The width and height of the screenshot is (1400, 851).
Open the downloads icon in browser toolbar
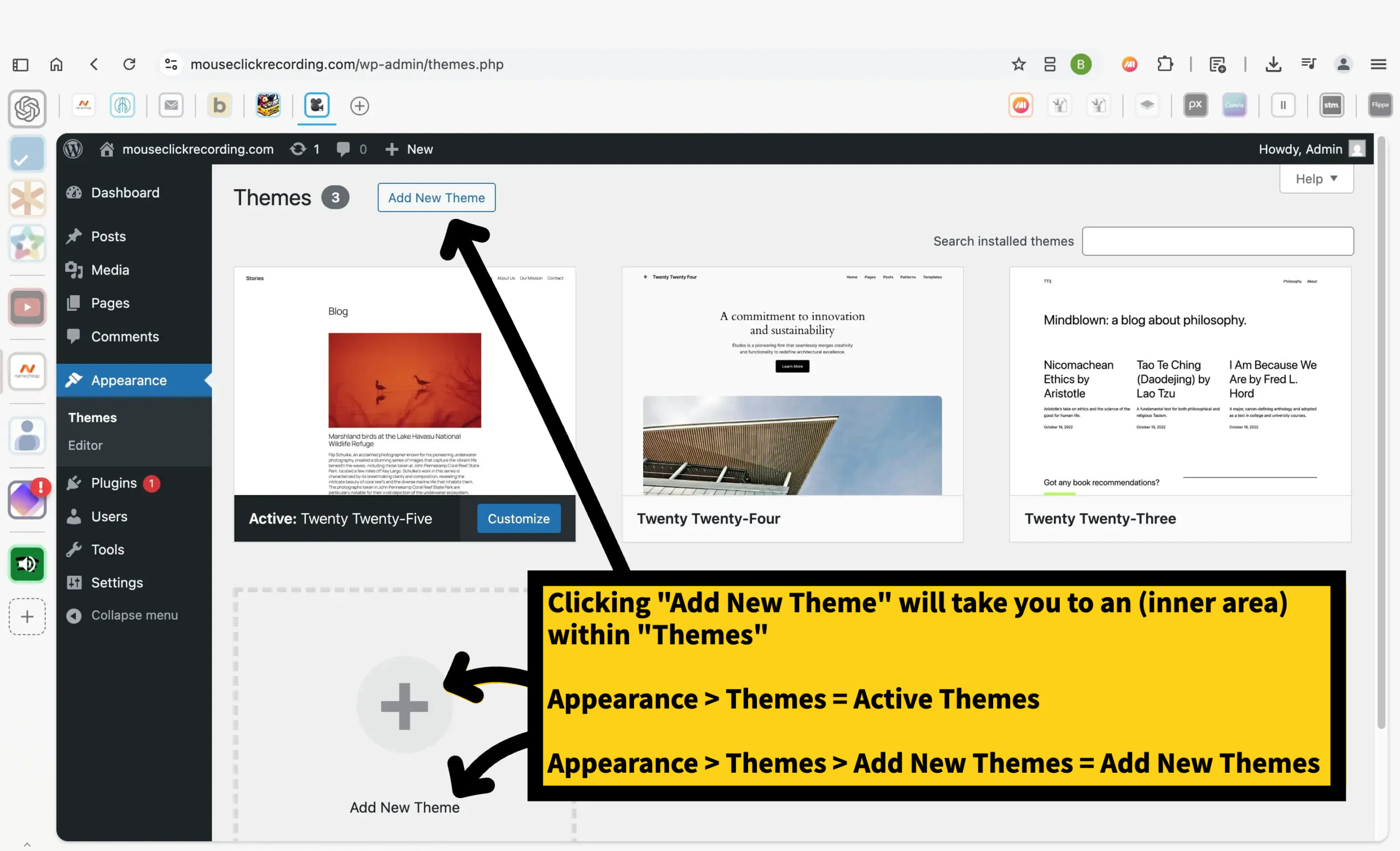(x=1273, y=64)
